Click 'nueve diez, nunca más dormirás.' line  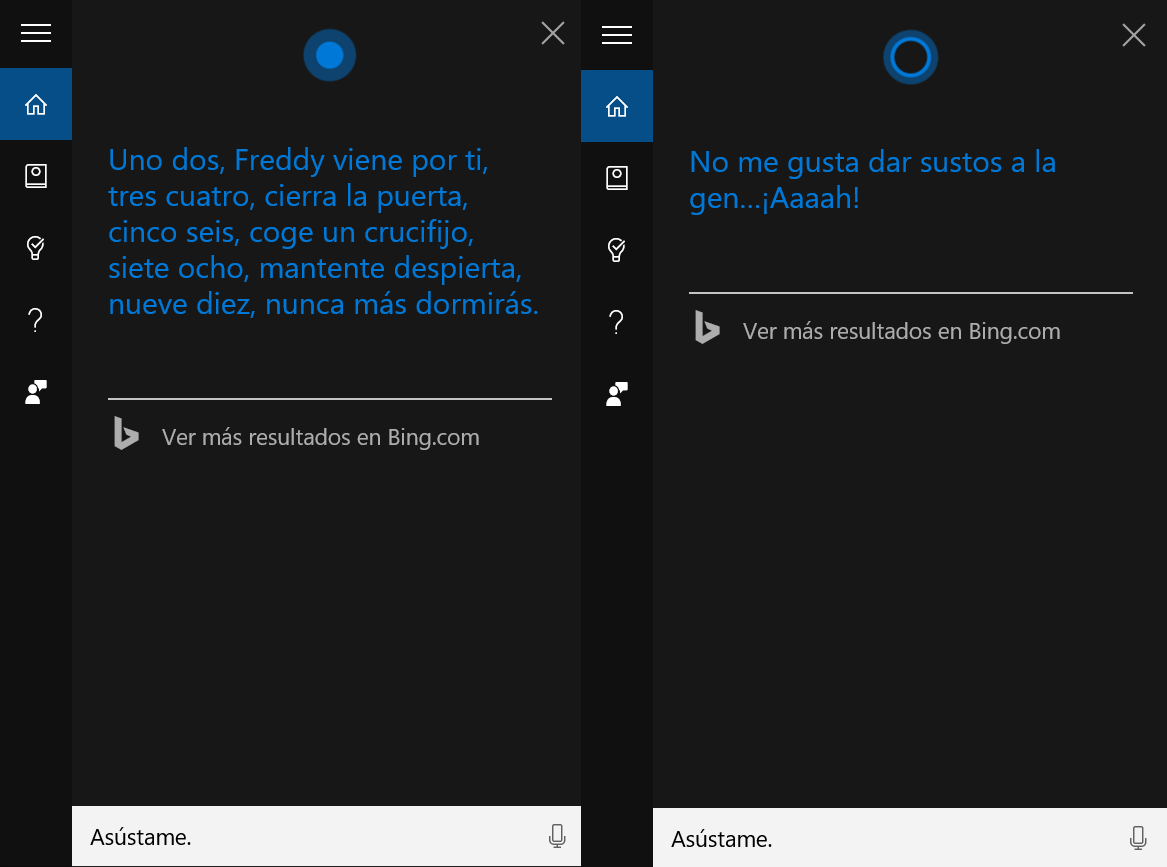[323, 304]
